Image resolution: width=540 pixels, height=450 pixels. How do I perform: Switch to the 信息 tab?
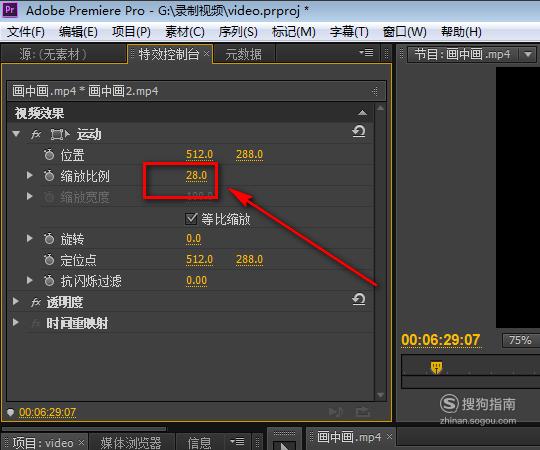[199, 443]
